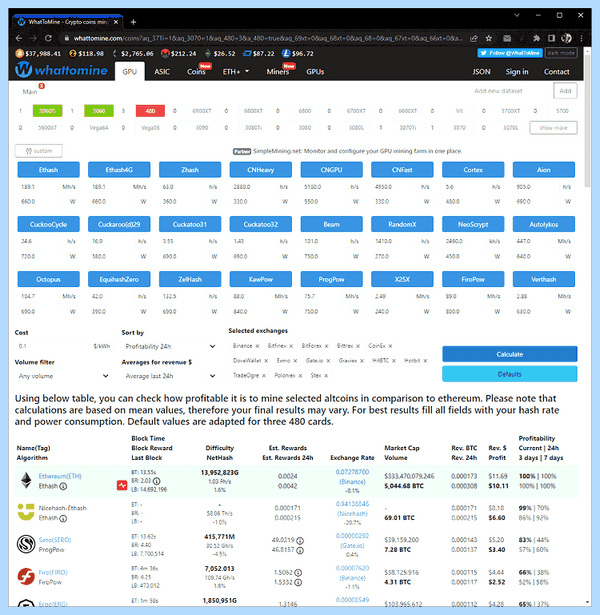Screen dimensions: 600x615
Task: Click the dark mode button
Action: tap(561, 53)
